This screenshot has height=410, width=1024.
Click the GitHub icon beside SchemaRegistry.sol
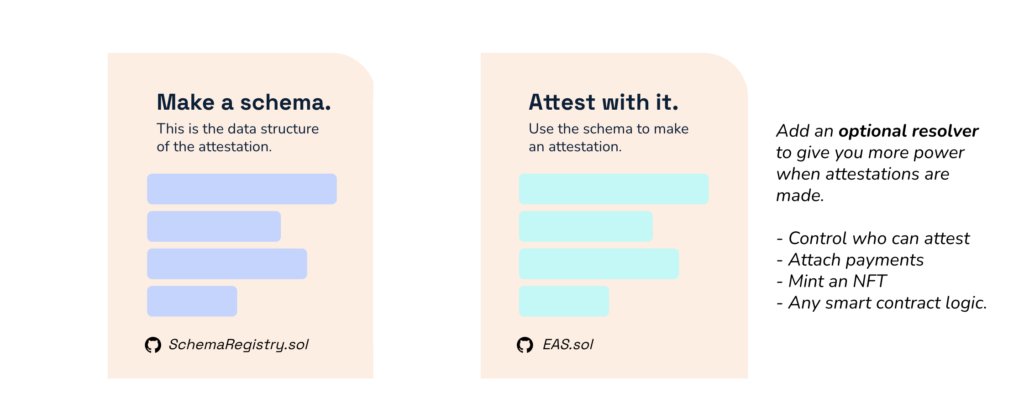click(153, 345)
